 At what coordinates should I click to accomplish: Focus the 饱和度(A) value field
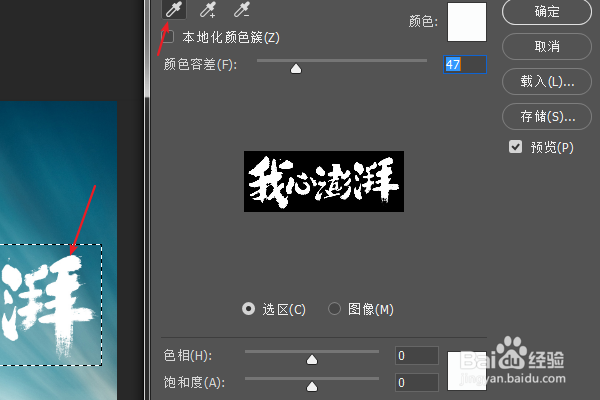click(x=417, y=382)
